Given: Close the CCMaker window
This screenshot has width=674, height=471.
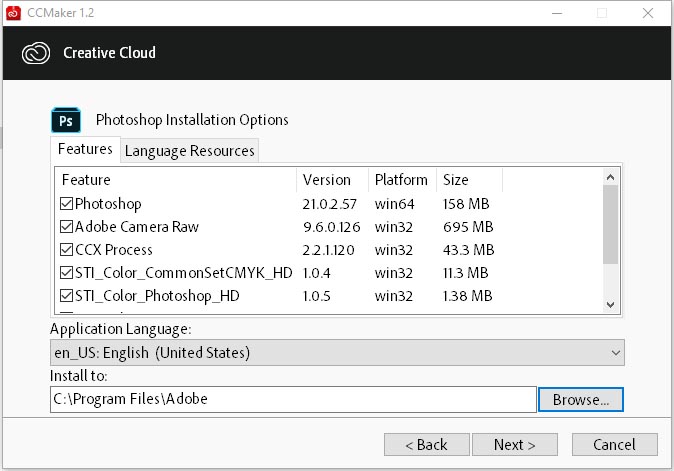Looking at the screenshot, I should tap(648, 13).
